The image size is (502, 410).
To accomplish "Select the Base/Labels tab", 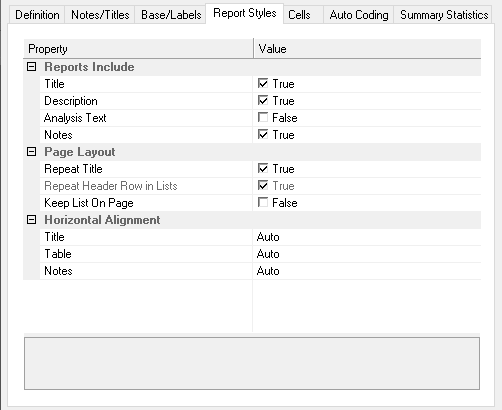I will [x=171, y=15].
